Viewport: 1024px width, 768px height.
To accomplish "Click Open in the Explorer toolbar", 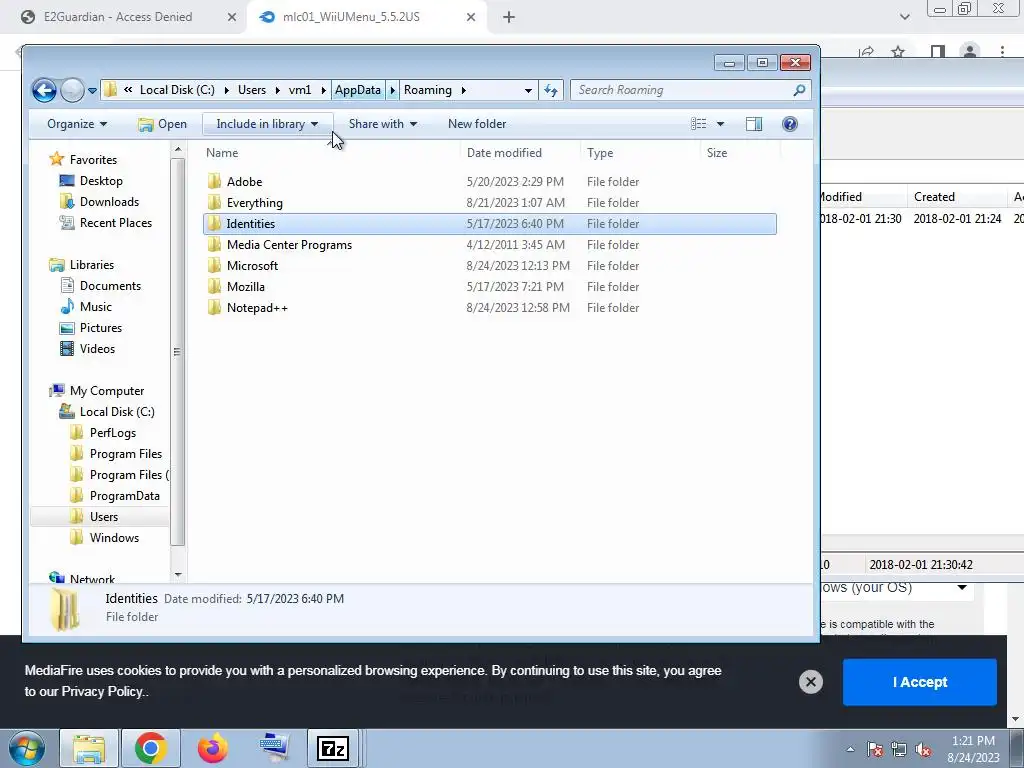I will point(163,124).
